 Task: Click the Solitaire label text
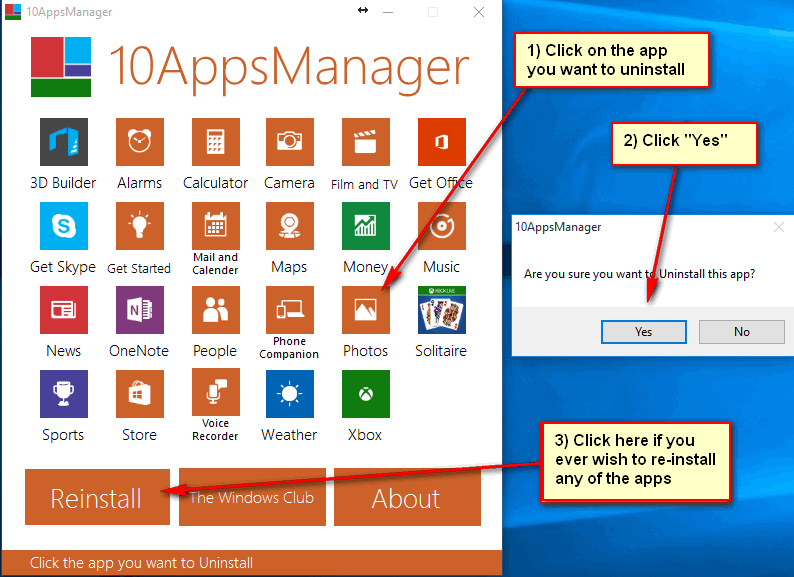(x=441, y=351)
